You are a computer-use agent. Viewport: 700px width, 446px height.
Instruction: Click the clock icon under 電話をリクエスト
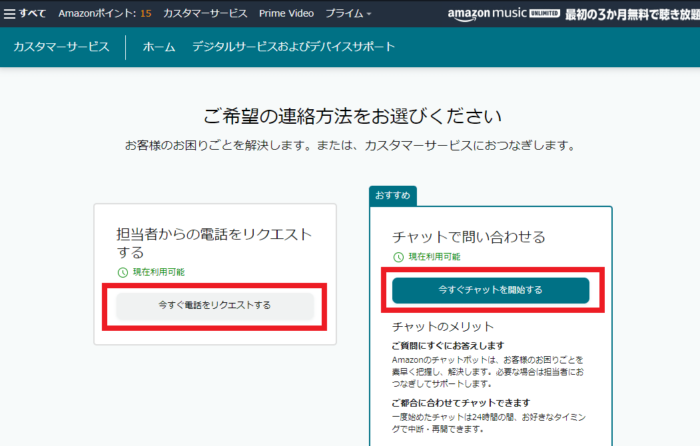(x=123, y=272)
